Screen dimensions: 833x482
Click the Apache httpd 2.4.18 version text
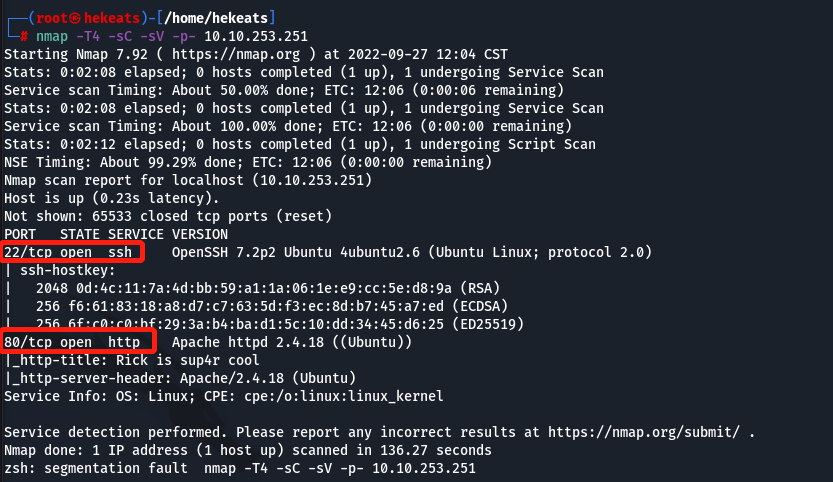pyautogui.click(x=243, y=343)
